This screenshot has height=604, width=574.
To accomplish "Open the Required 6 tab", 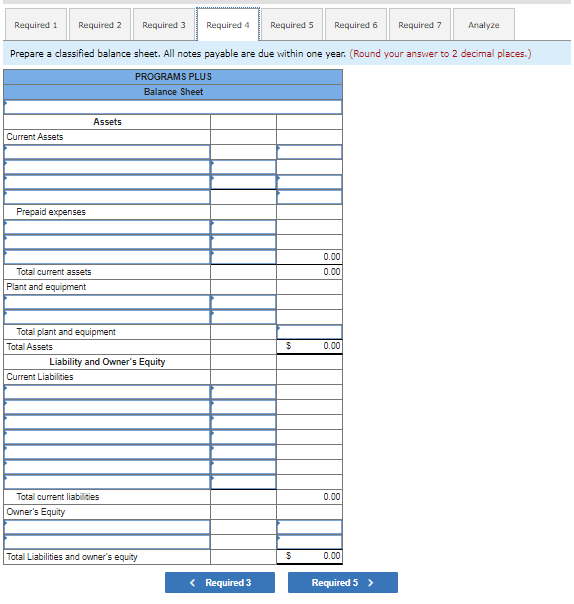I will pos(356,25).
